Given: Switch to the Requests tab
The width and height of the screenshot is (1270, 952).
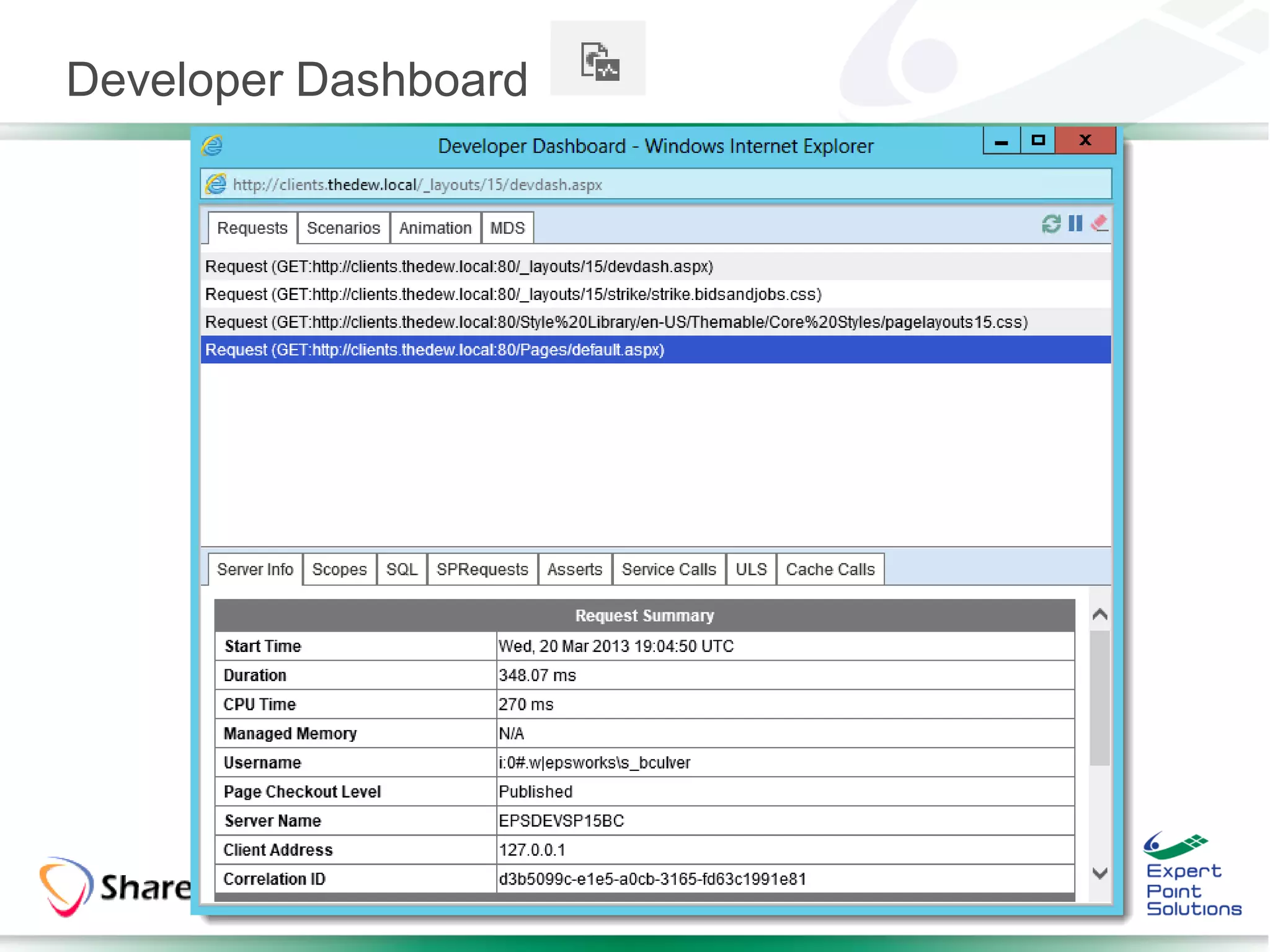Looking at the screenshot, I should click(x=252, y=228).
